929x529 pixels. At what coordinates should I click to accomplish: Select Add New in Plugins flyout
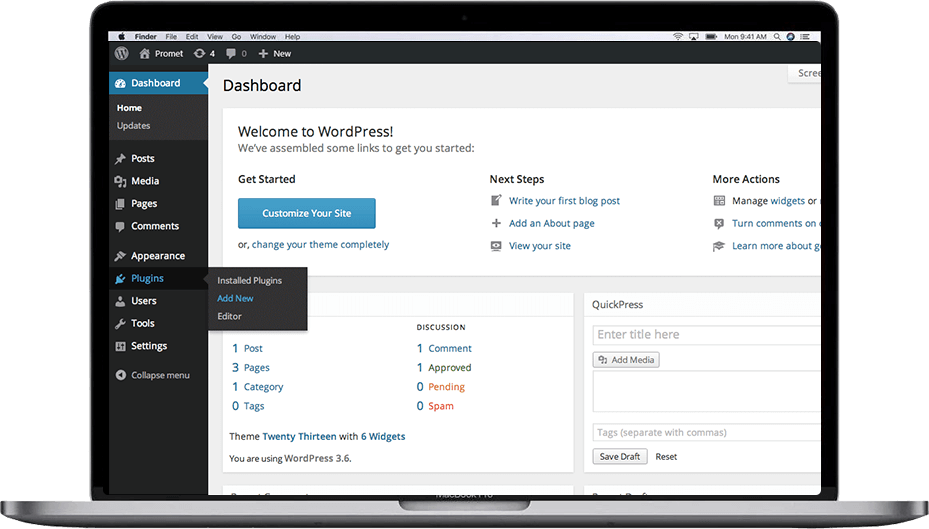click(235, 299)
